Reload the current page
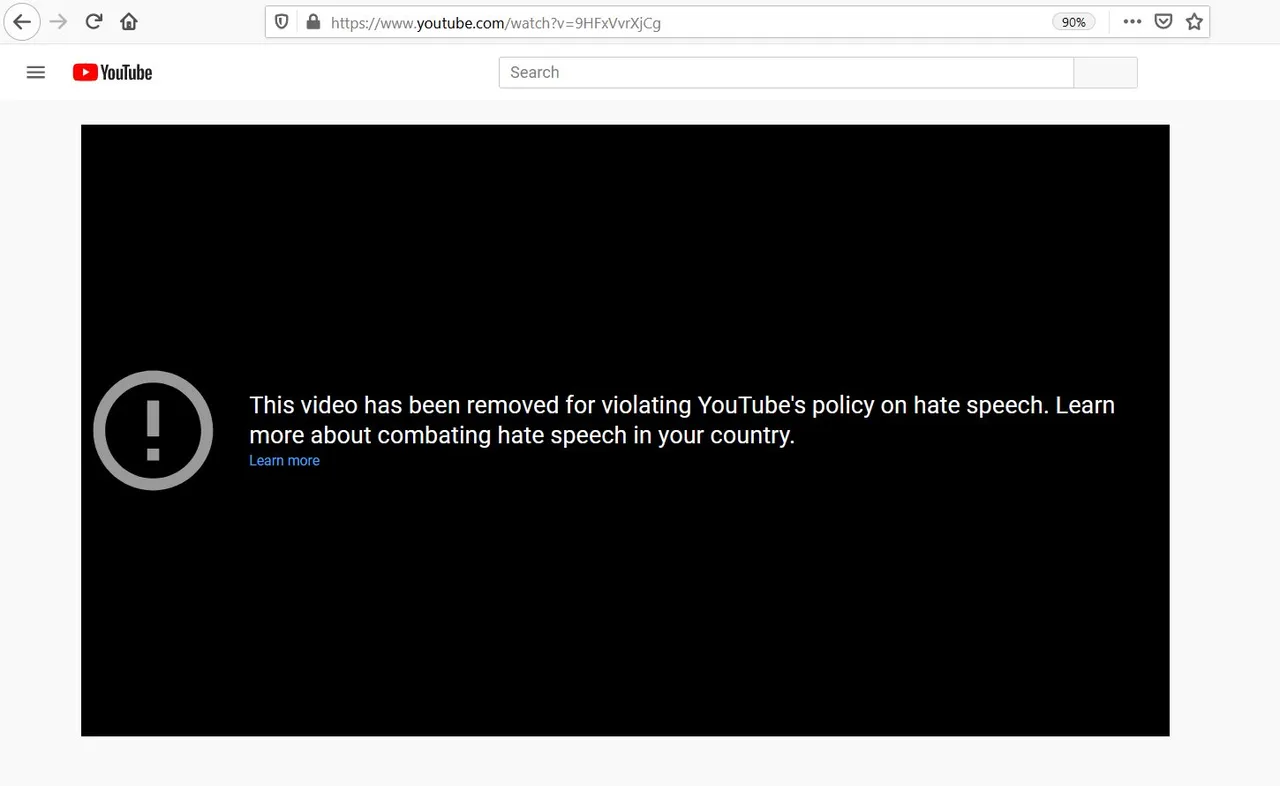This screenshot has width=1280, height=786. click(94, 22)
